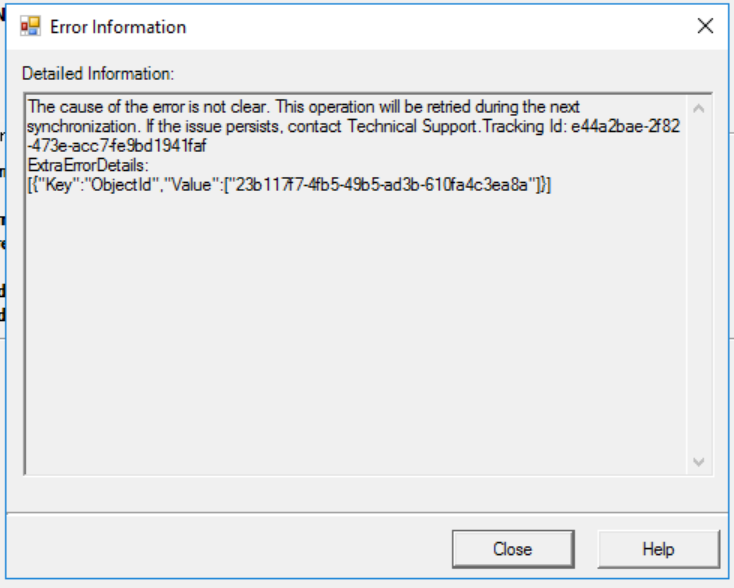Image resolution: width=734 pixels, height=588 pixels.
Task: Click the scrollbar down arrow
Action: [699, 461]
